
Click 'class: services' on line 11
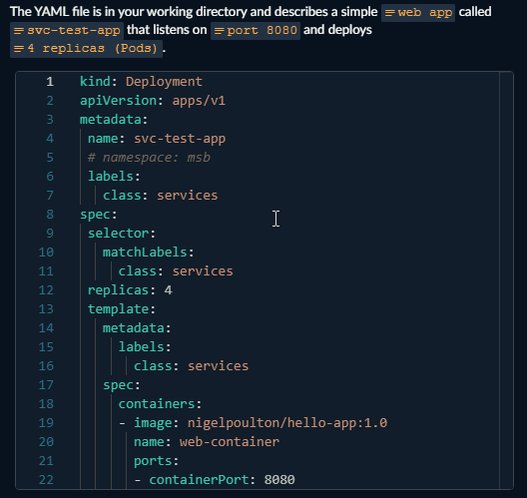[x=175, y=271]
